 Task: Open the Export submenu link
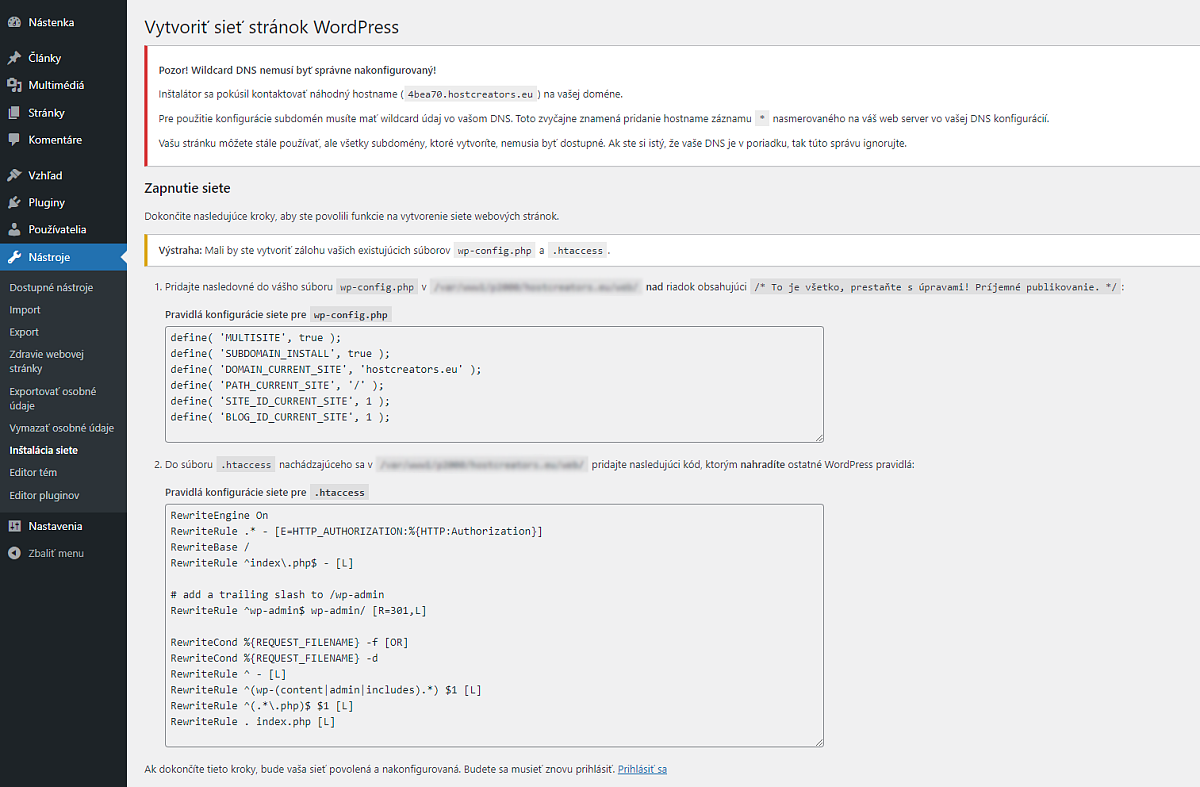click(x=24, y=332)
